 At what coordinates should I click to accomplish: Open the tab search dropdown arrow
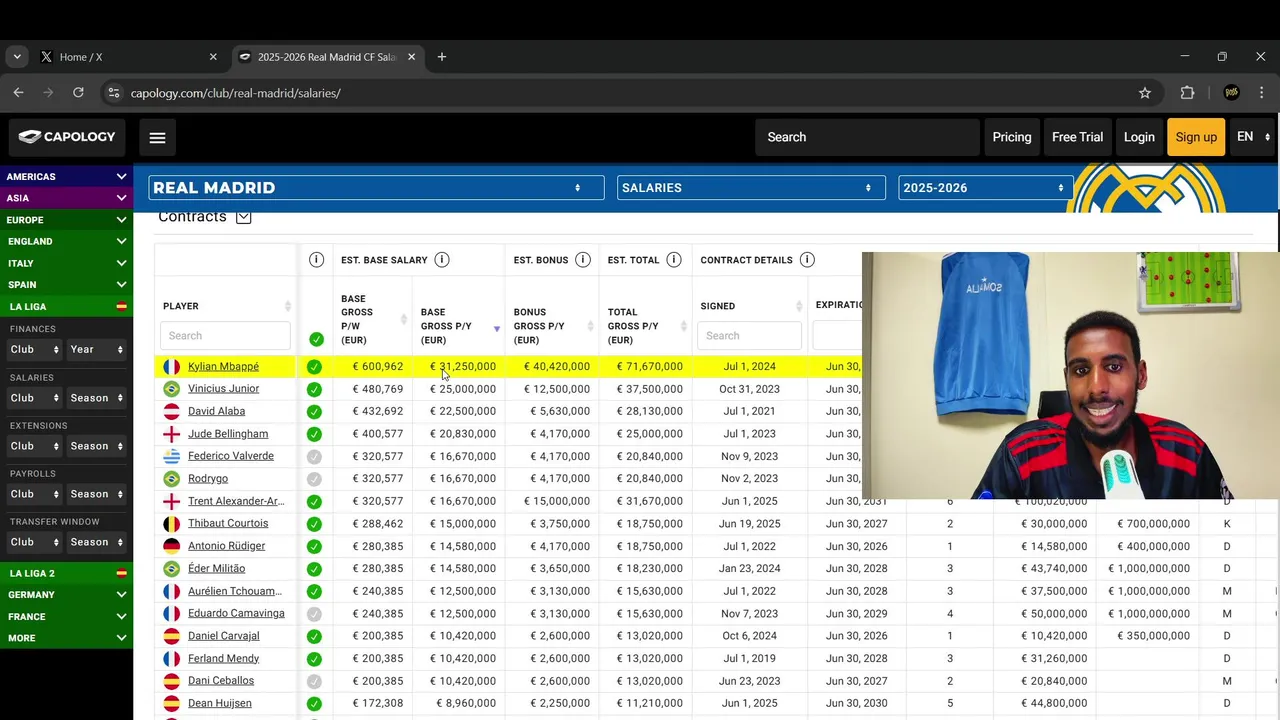(17, 57)
